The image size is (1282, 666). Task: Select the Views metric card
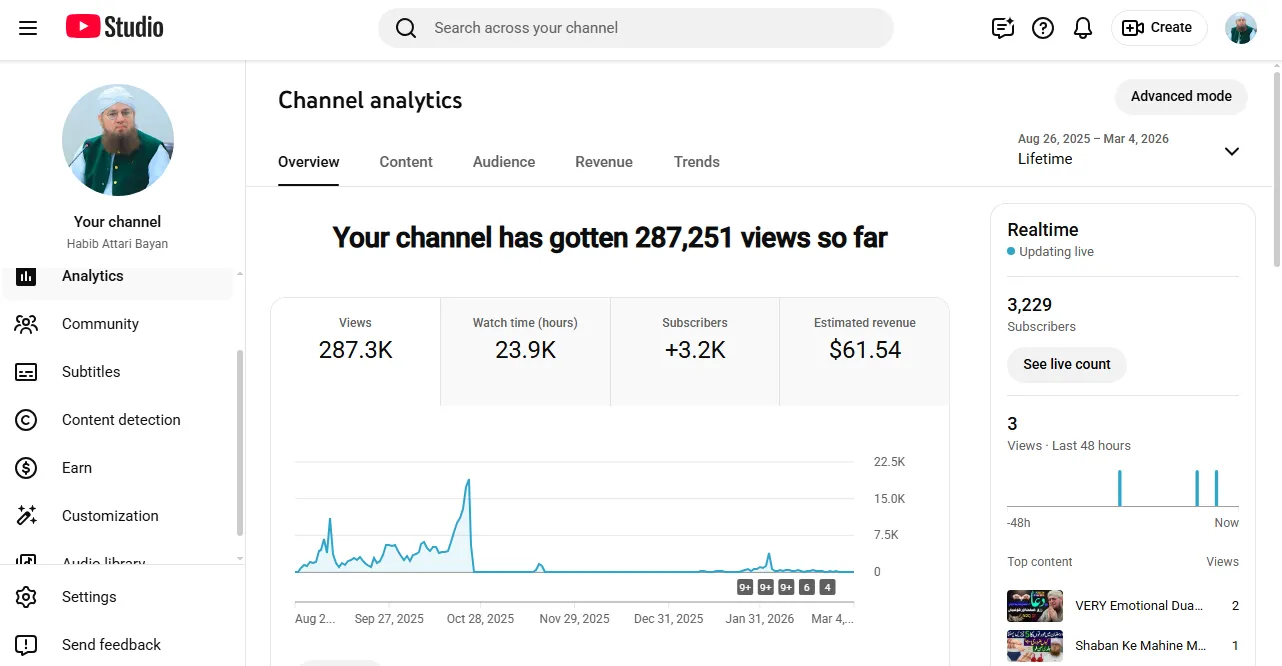(x=355, y=352)
